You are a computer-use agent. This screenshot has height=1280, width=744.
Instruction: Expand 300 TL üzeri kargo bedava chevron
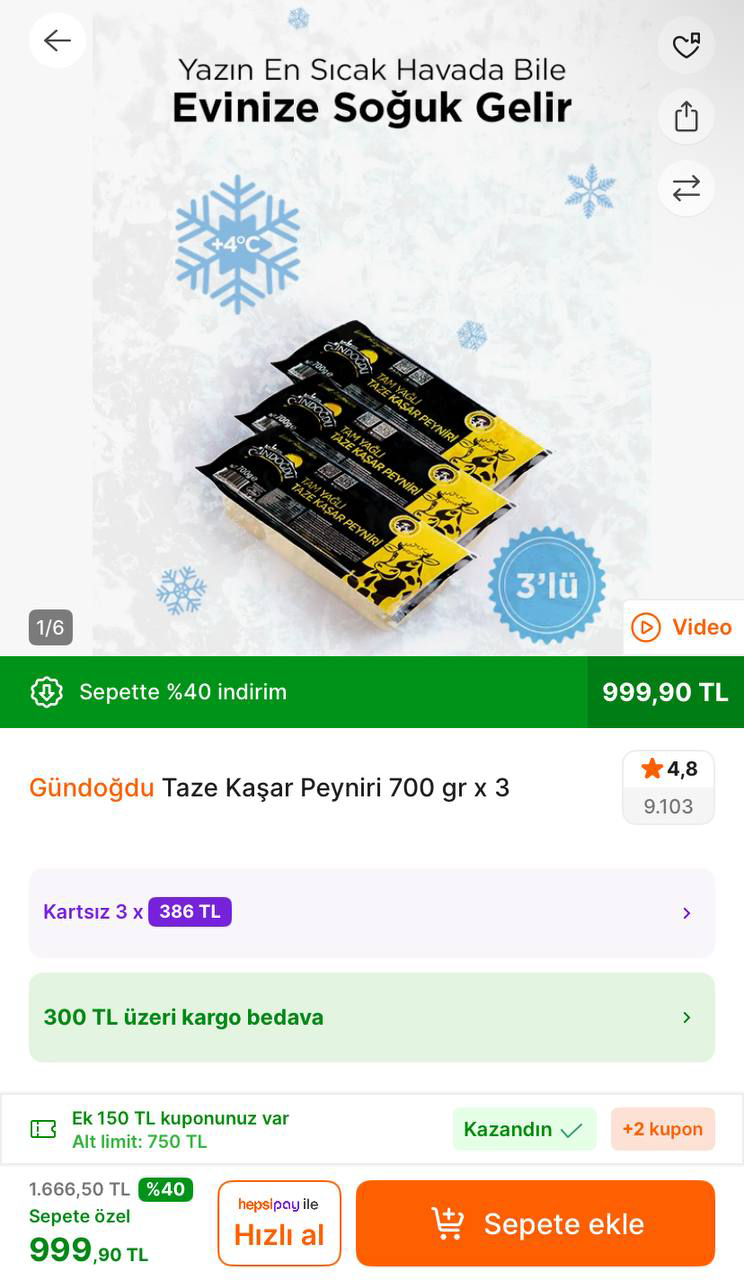pos(686,1017)
